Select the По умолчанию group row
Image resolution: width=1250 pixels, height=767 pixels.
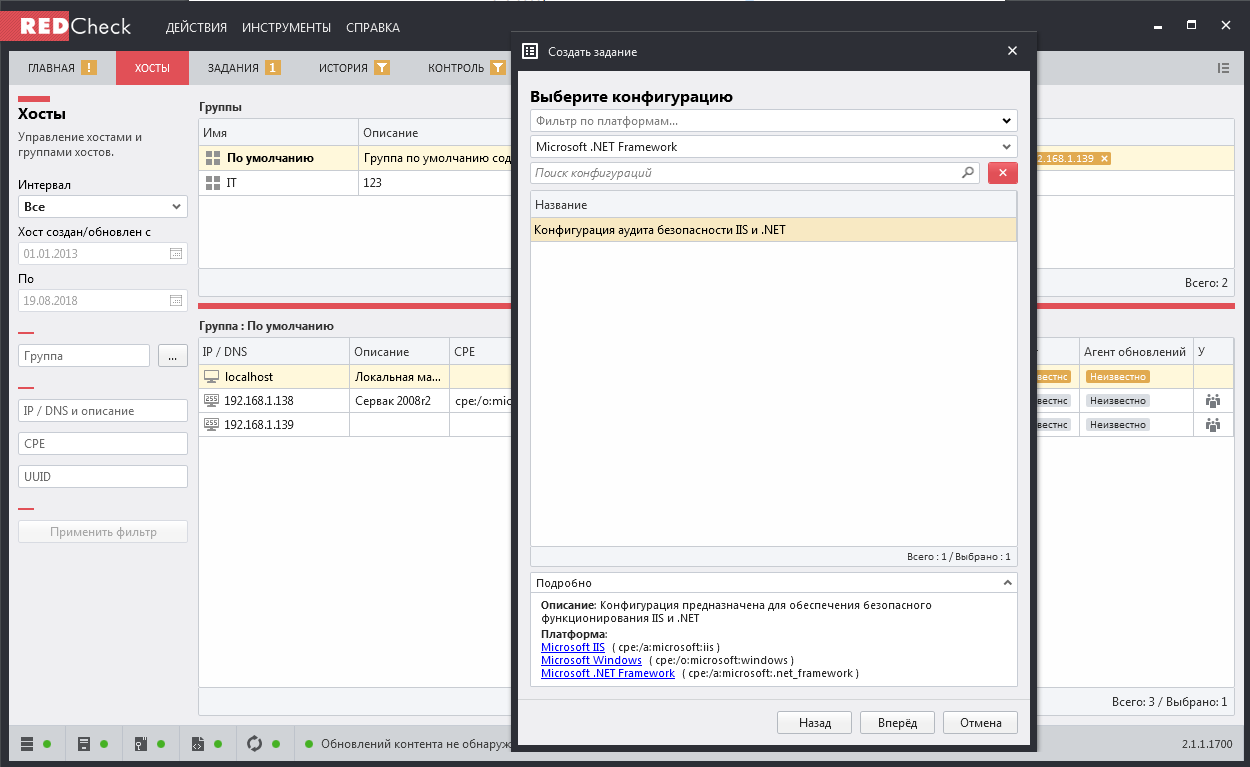pos(355,158)
